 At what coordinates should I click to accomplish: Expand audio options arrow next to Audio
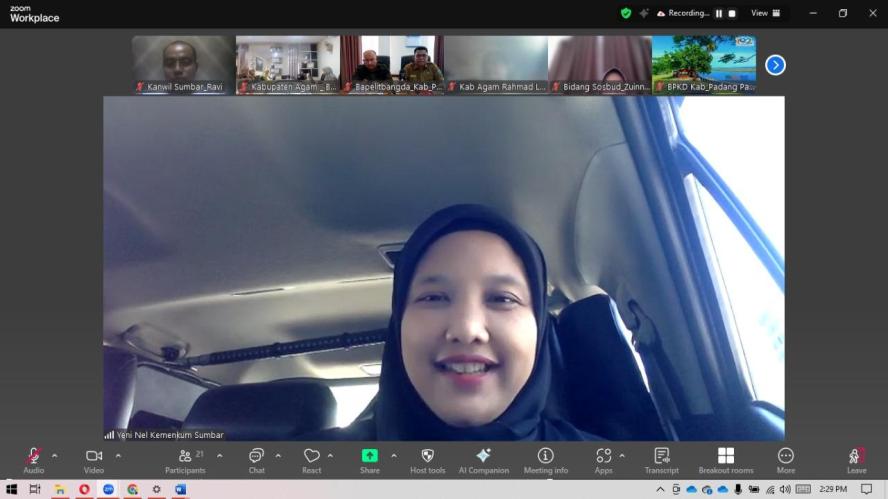54,456
